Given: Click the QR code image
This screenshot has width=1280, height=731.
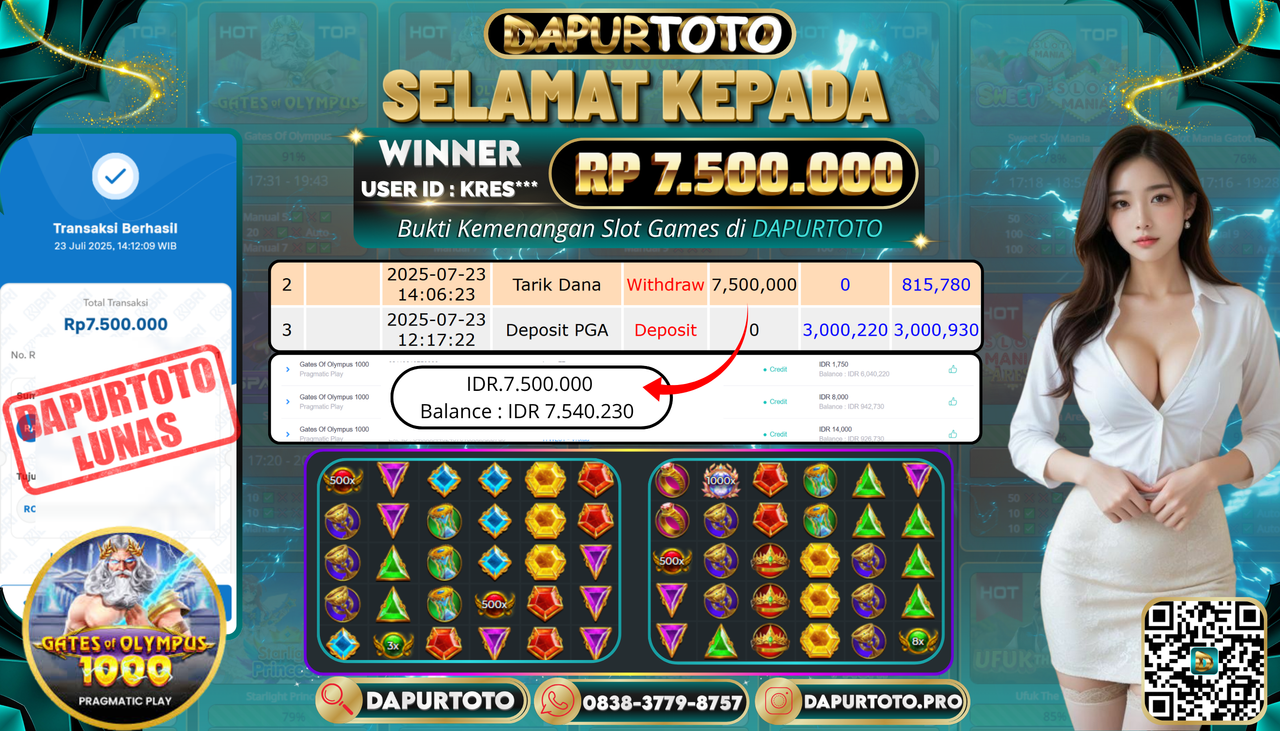Looking at the screenshot, I should (x=1203, y=658).
